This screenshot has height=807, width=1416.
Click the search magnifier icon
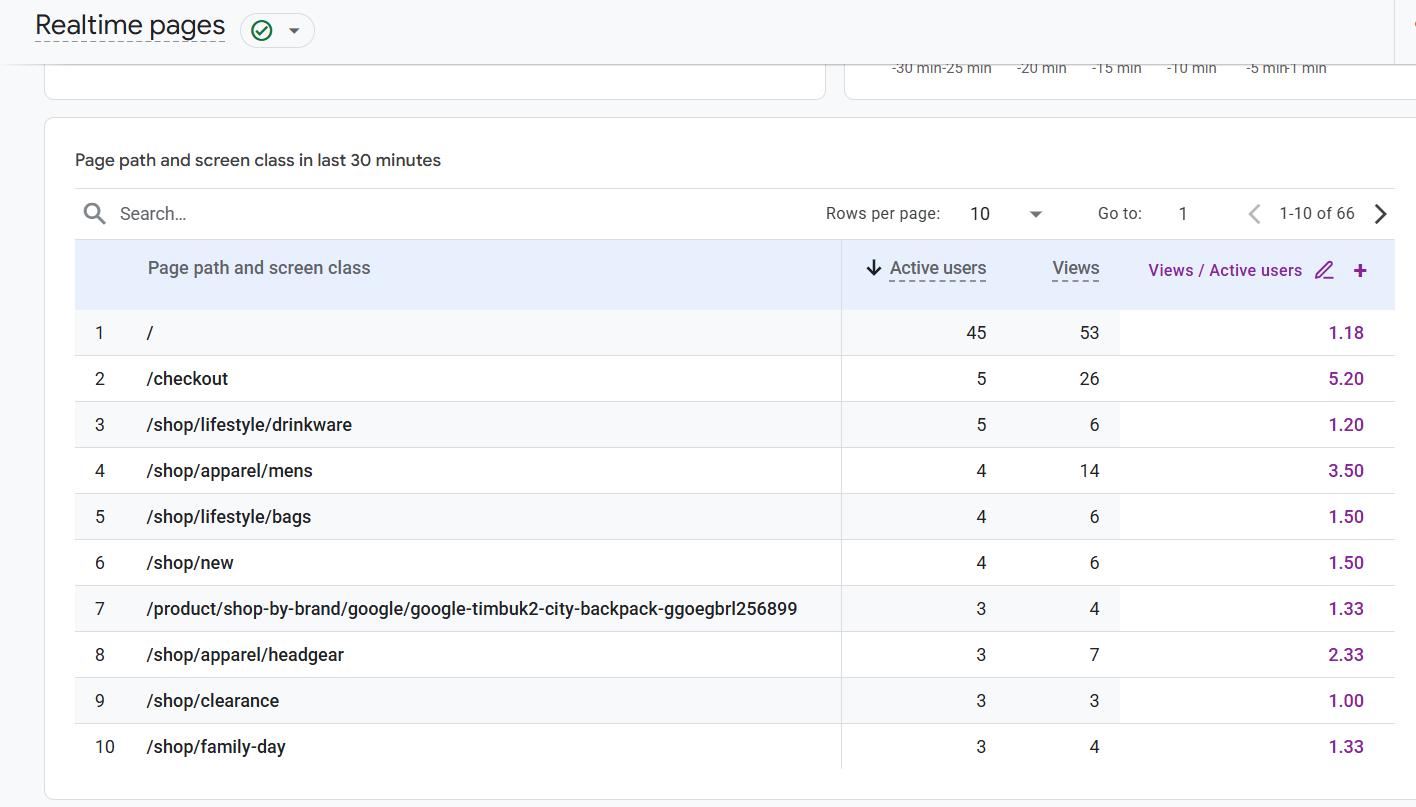95,214
